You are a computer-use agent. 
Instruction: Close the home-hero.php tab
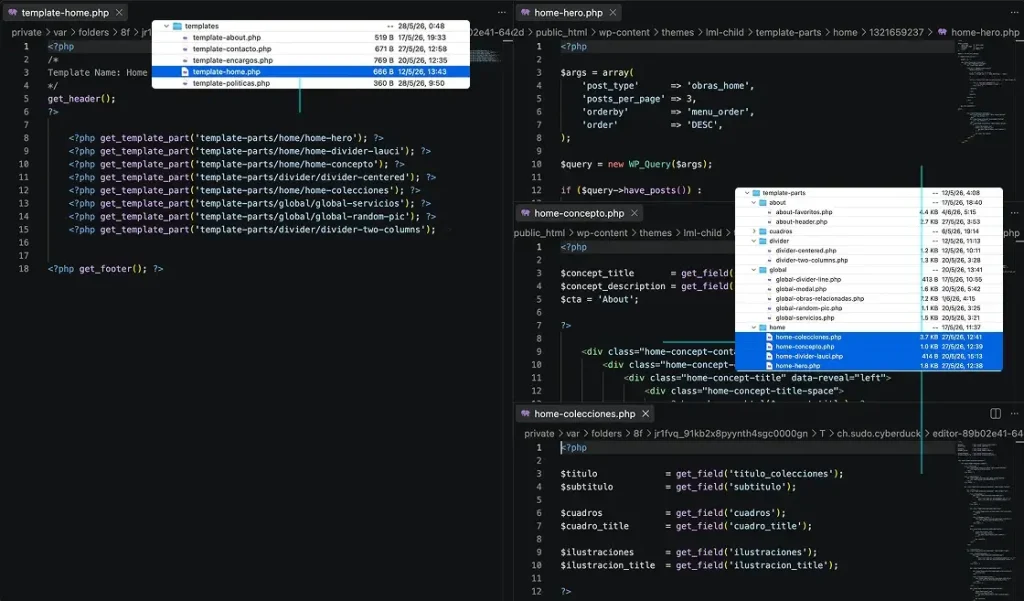pos(613,12)
